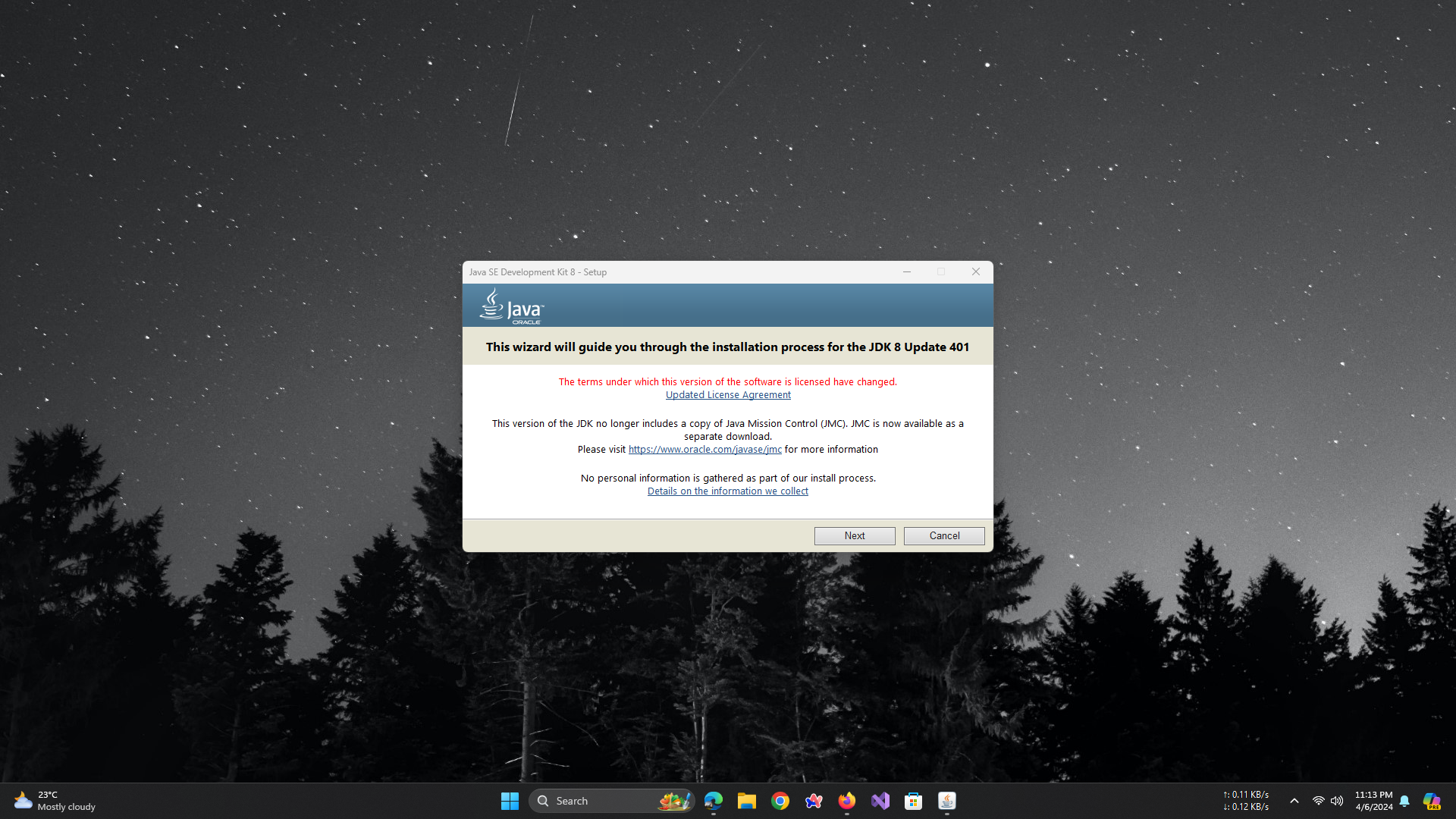Cancel the JDK setup wizard
Screen dimensions: 1456x819
coord(944,535)
